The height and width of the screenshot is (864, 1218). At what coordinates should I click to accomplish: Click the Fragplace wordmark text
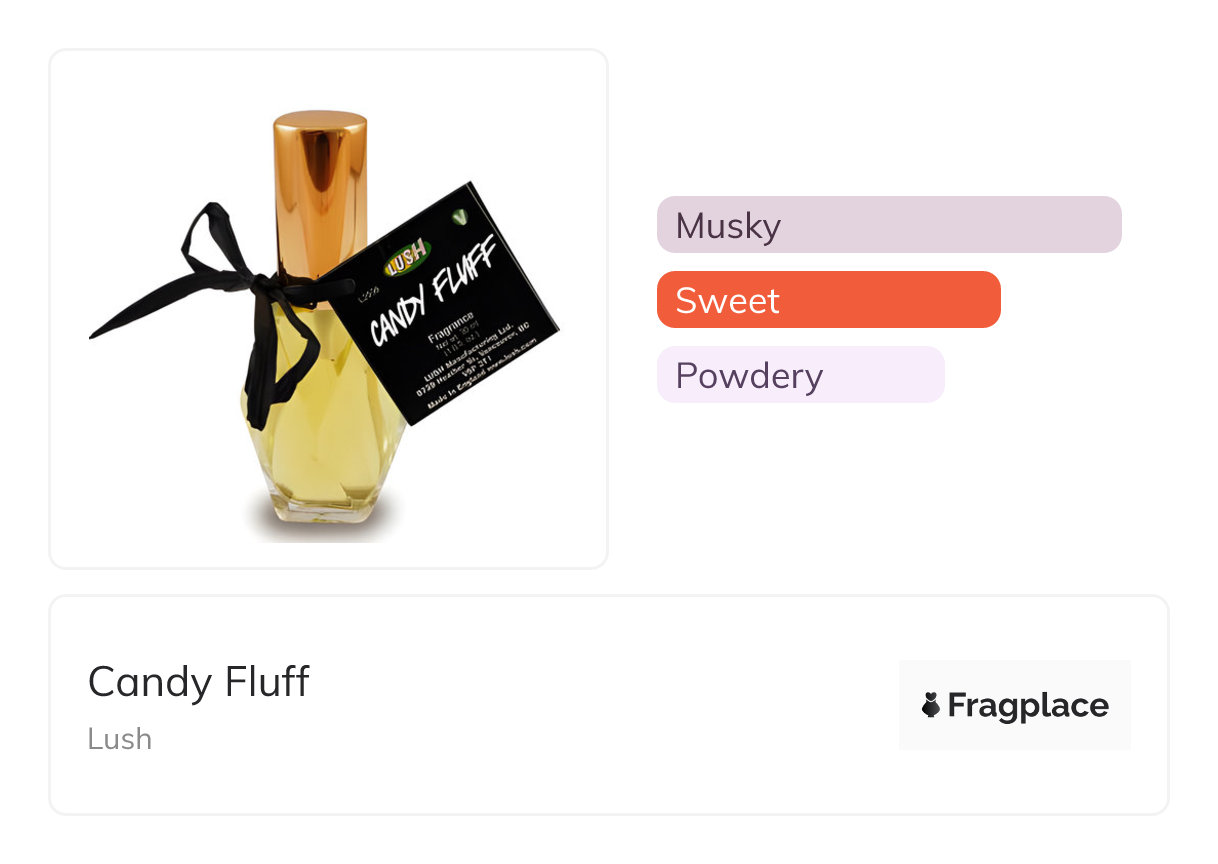1028,706
